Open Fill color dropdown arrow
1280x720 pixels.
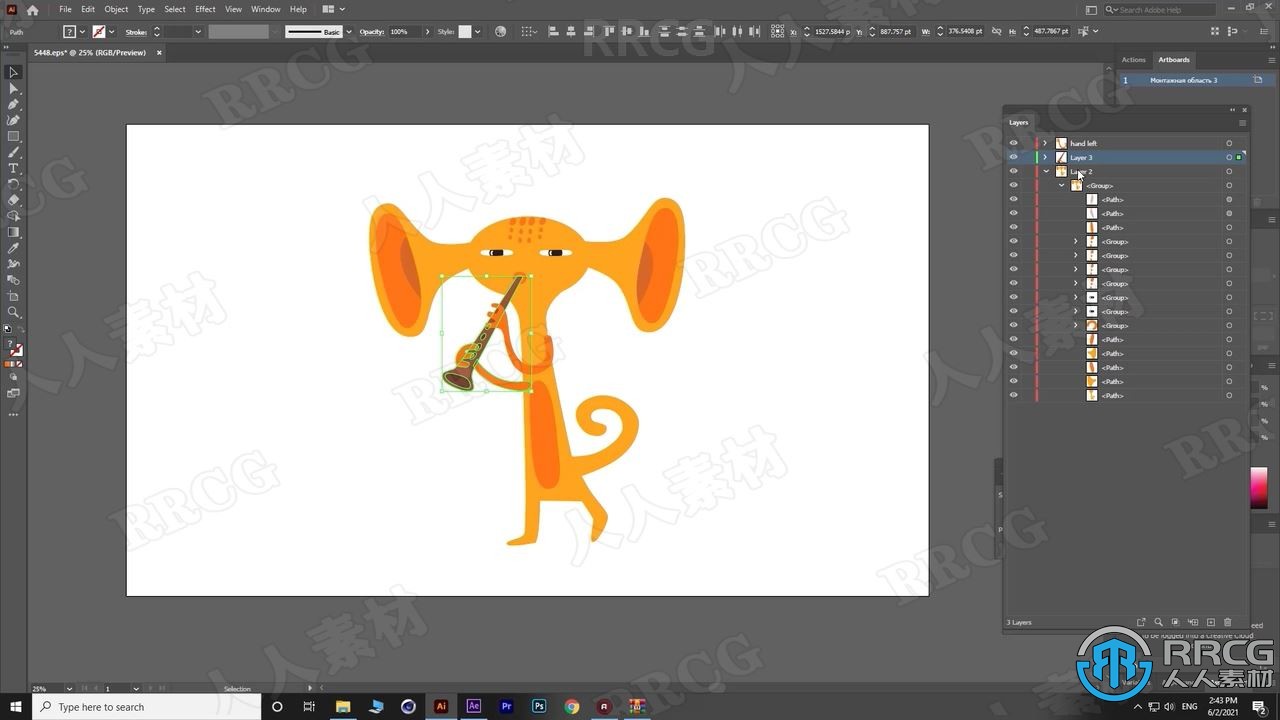81,32
